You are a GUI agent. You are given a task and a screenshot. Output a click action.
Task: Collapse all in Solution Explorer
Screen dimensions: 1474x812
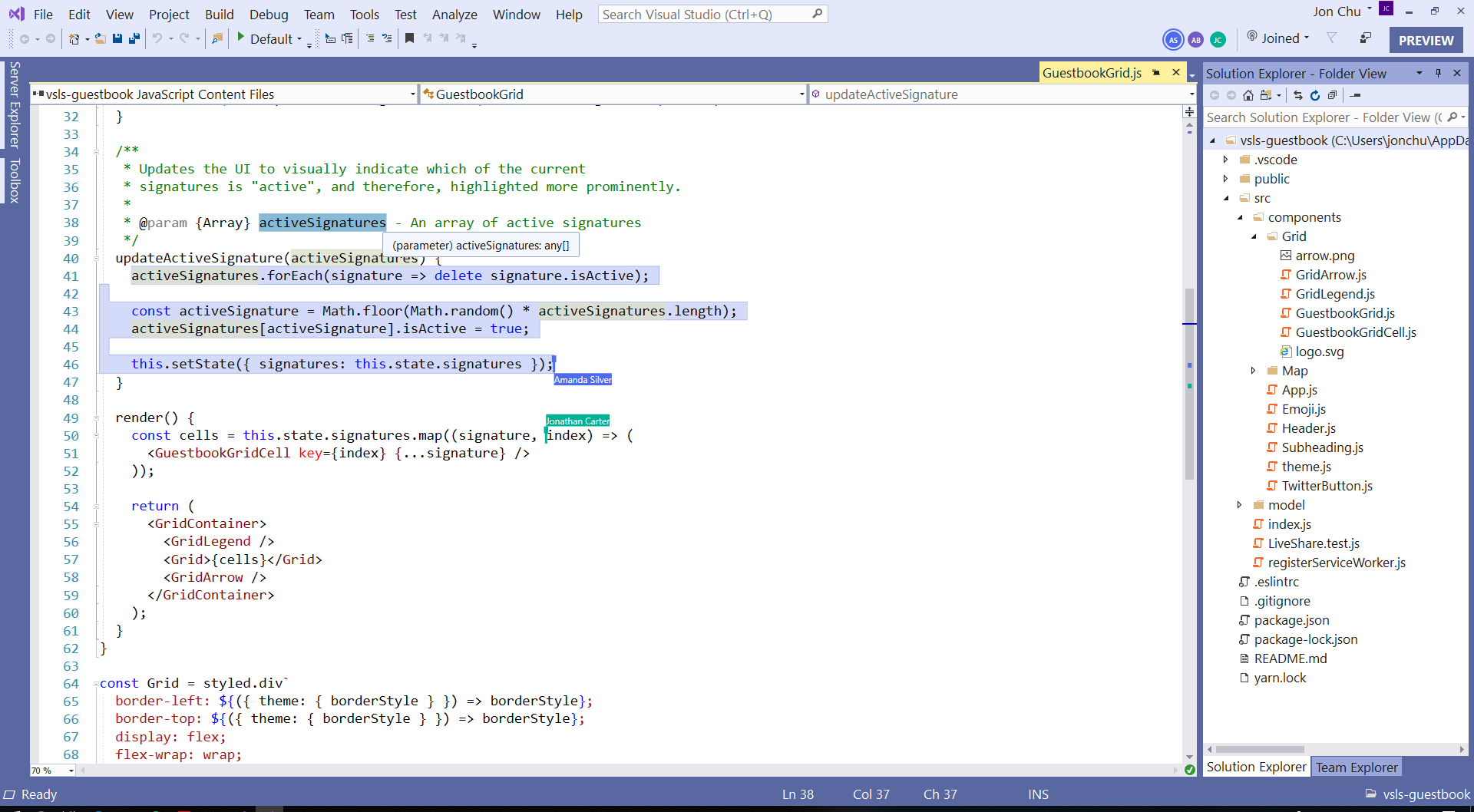[x=1332, y=95]
